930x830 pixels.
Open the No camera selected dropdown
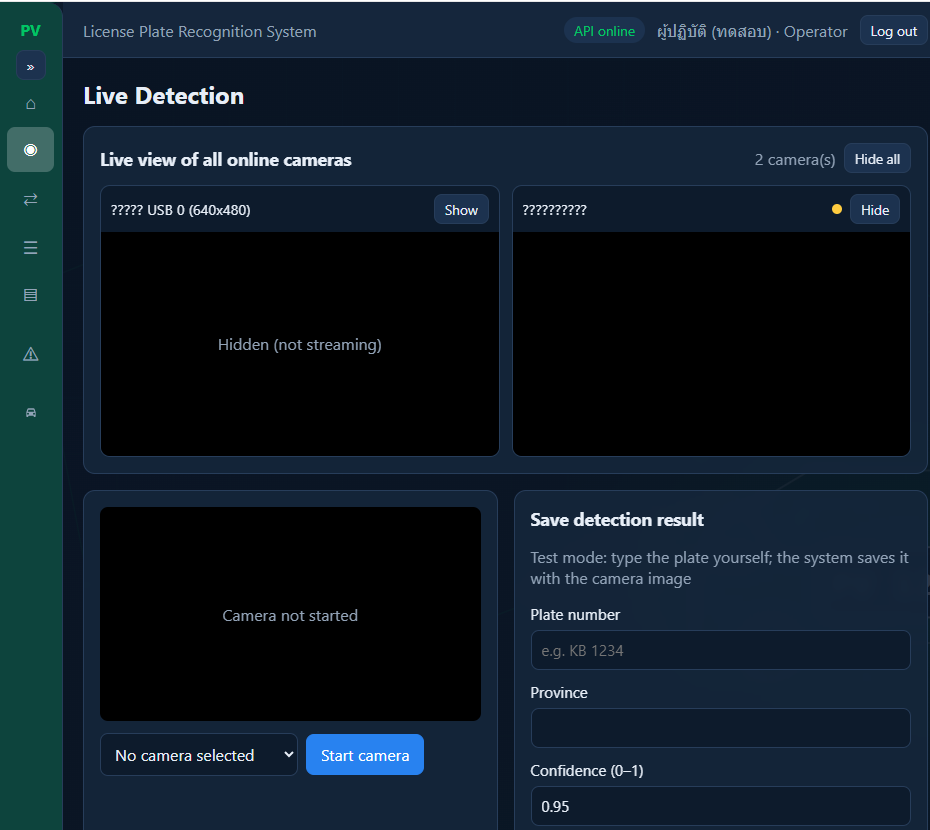(x=199, y=755)
